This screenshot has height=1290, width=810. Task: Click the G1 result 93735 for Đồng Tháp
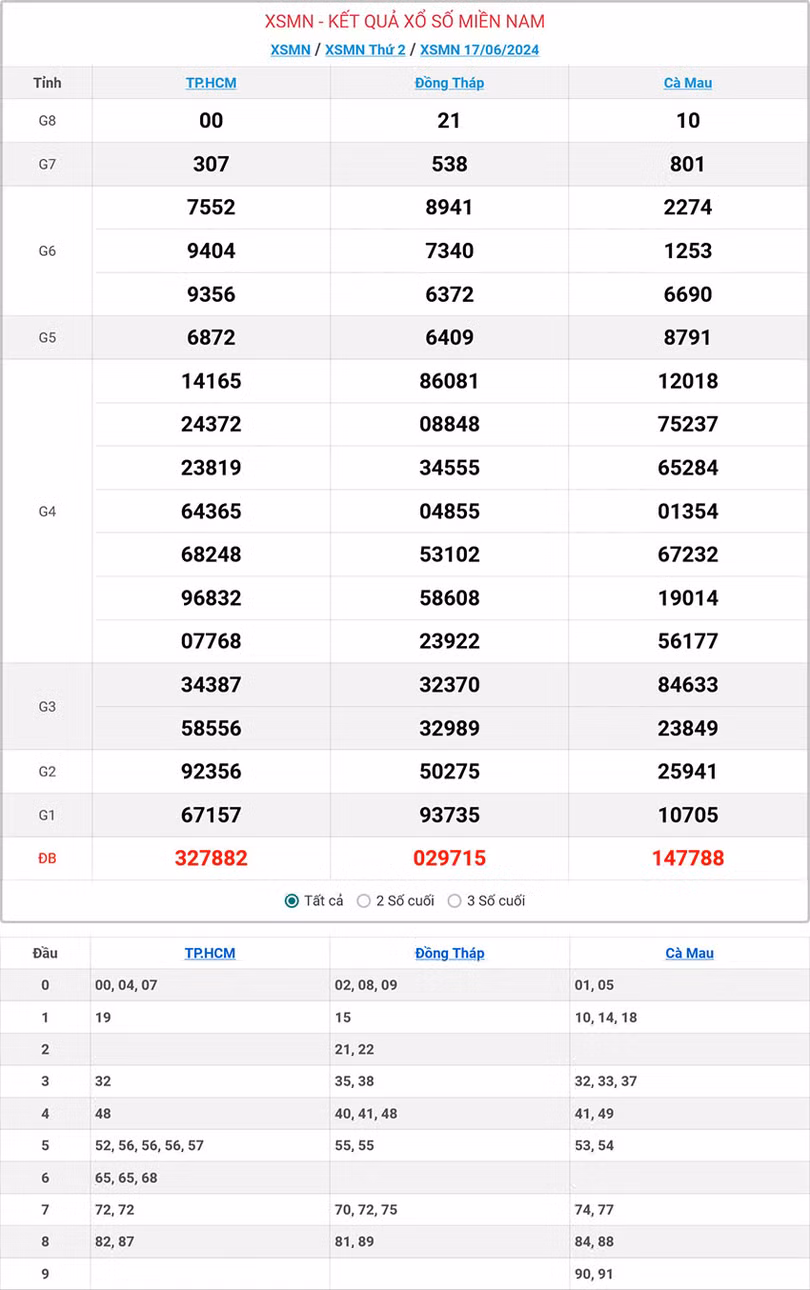tap(449, 814)
